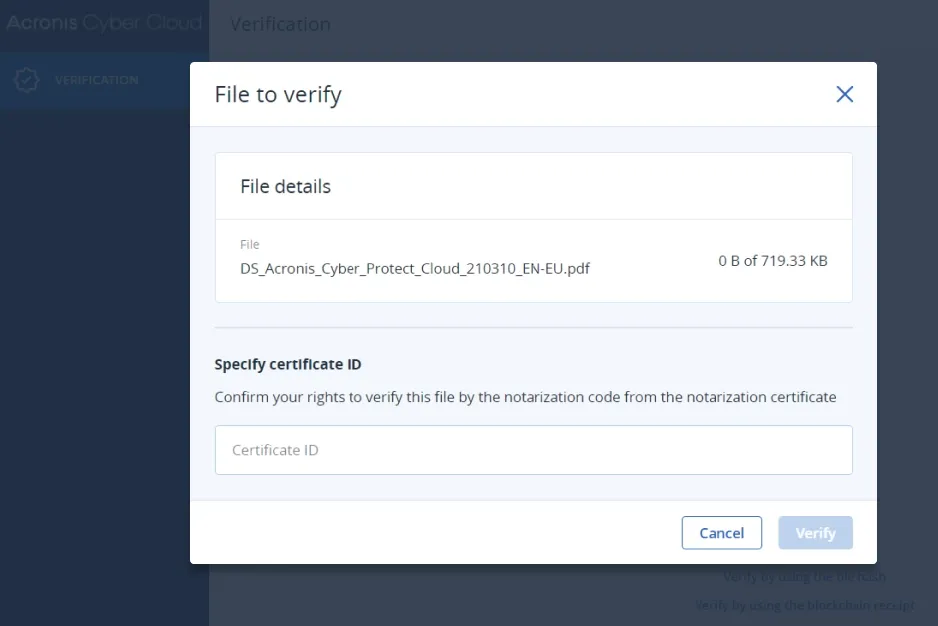Click the notarization code instruction text
Image resolution: width=938 pixels, height=626 pixels.
(525, 397)
